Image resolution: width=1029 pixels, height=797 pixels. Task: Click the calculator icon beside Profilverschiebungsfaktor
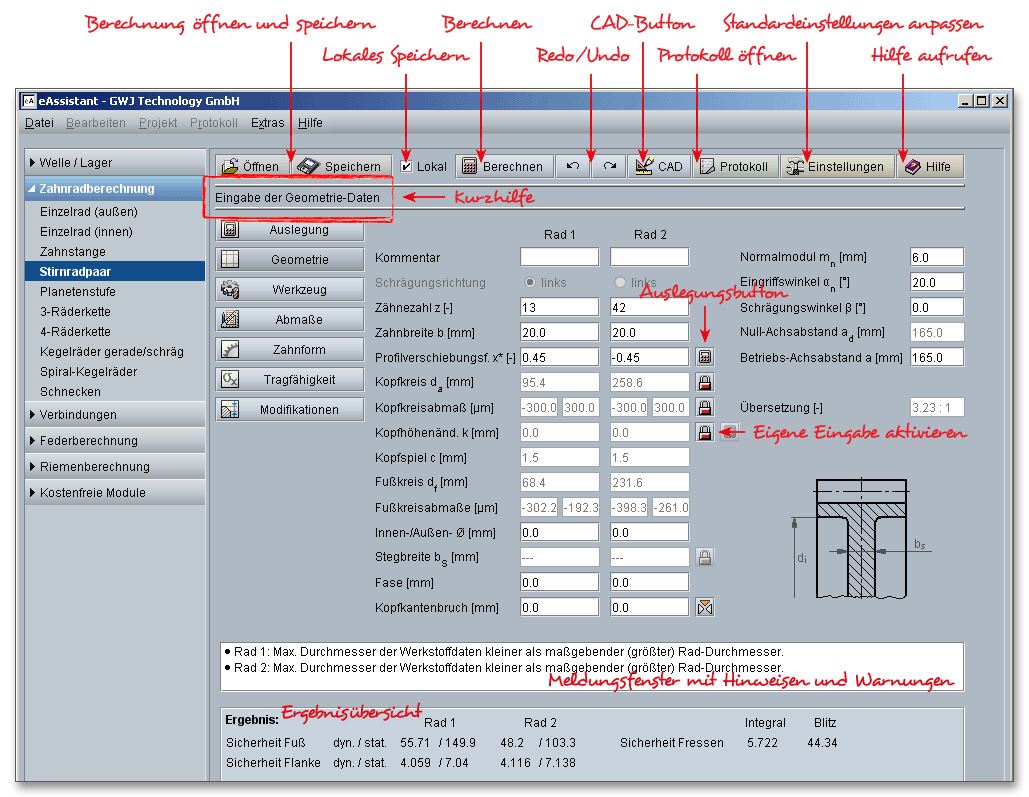pos(705,357)
